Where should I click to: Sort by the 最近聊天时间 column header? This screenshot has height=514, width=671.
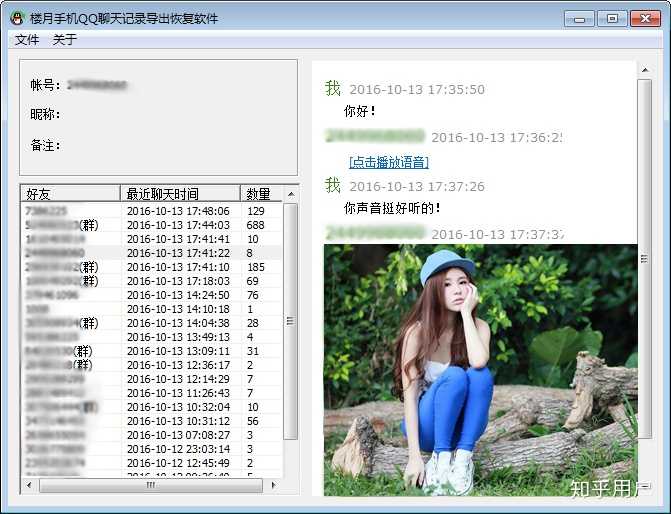point(180,193)
